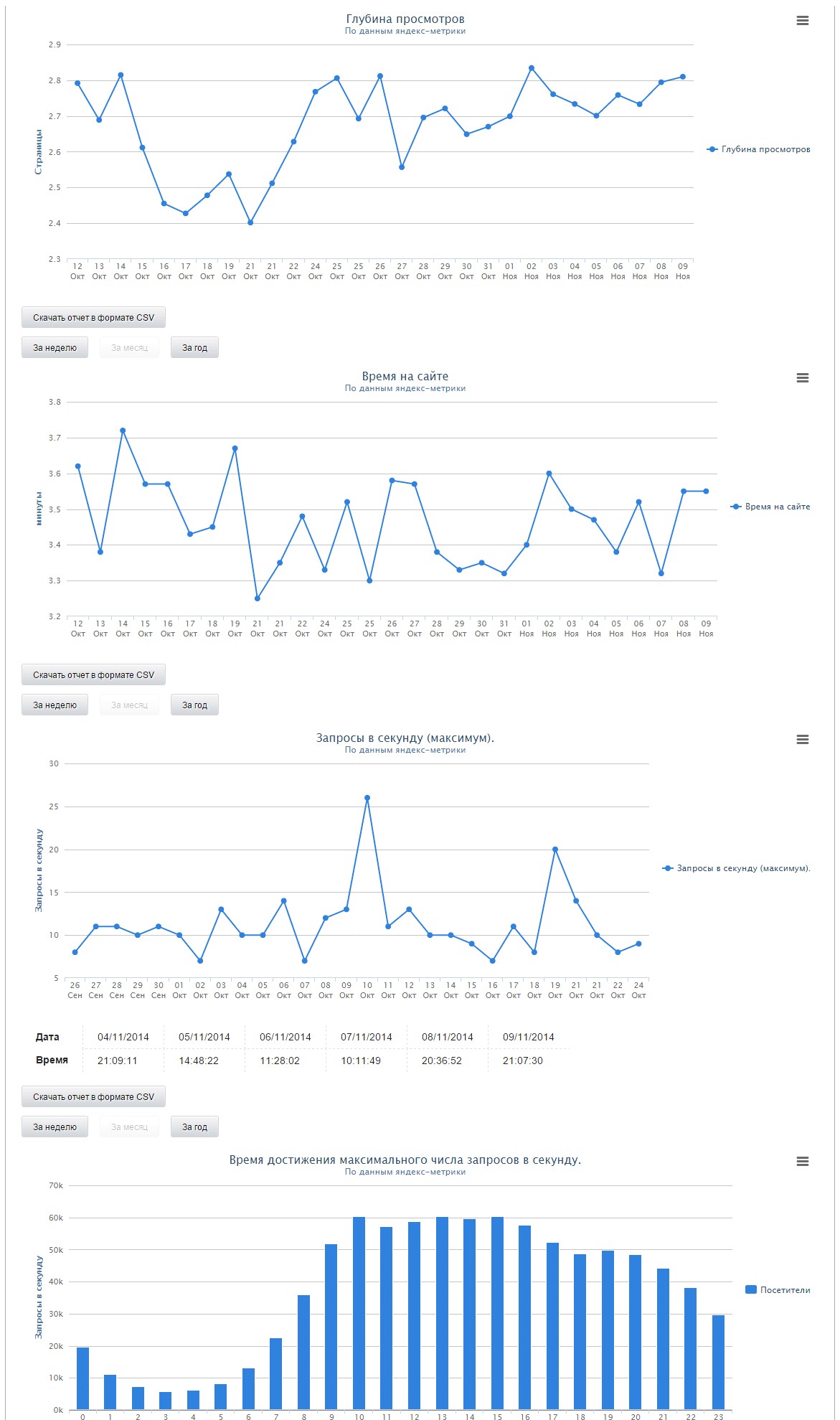This screenshot has height=1420, width=840.
Task: Open chart menu for Время на сайте chart
Action: [x=802, y=378]
